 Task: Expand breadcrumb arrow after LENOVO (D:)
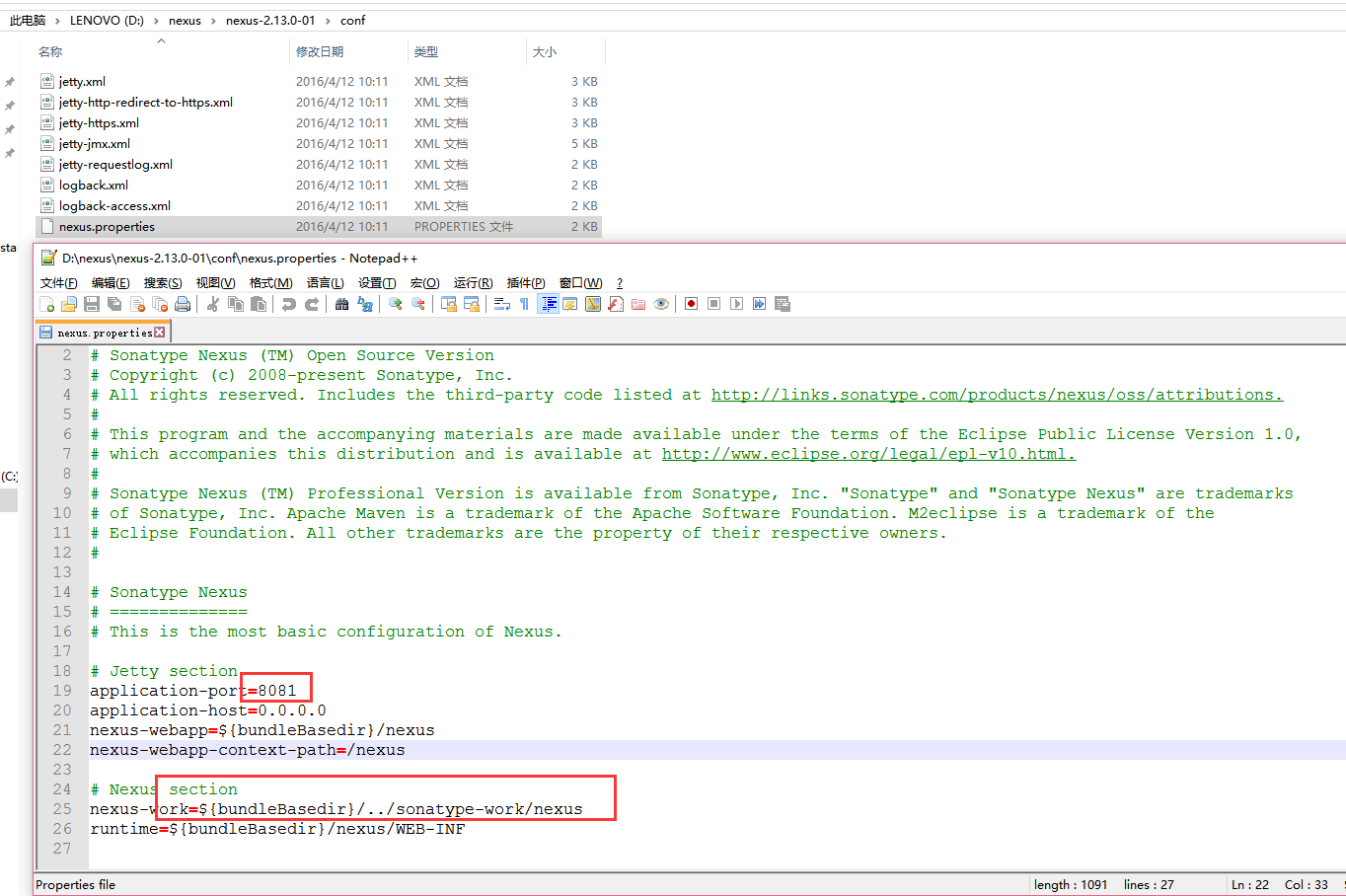pyautogui.click(x=157, y=21)
